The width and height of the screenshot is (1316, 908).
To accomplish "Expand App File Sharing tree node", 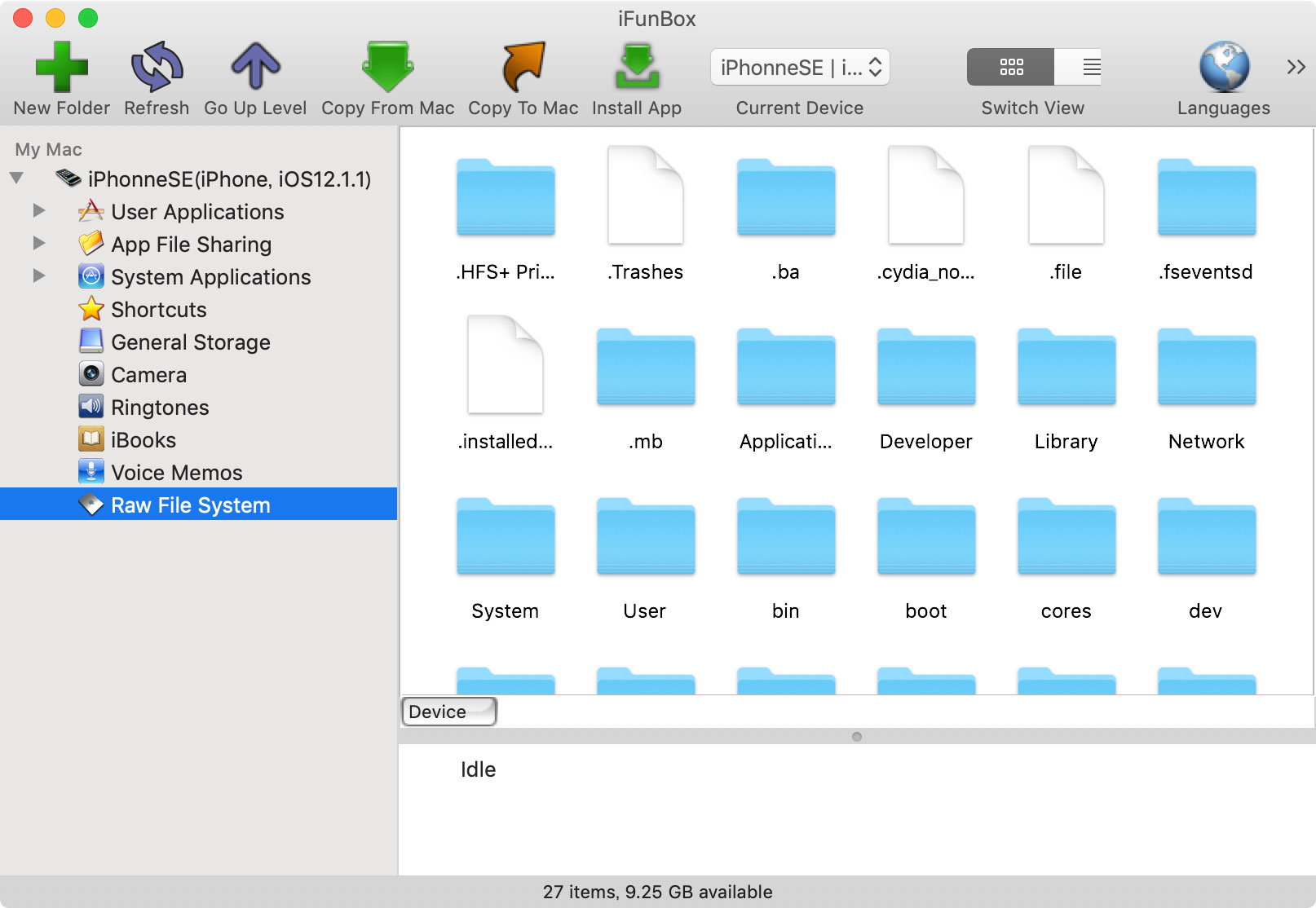I will (38, 244).
